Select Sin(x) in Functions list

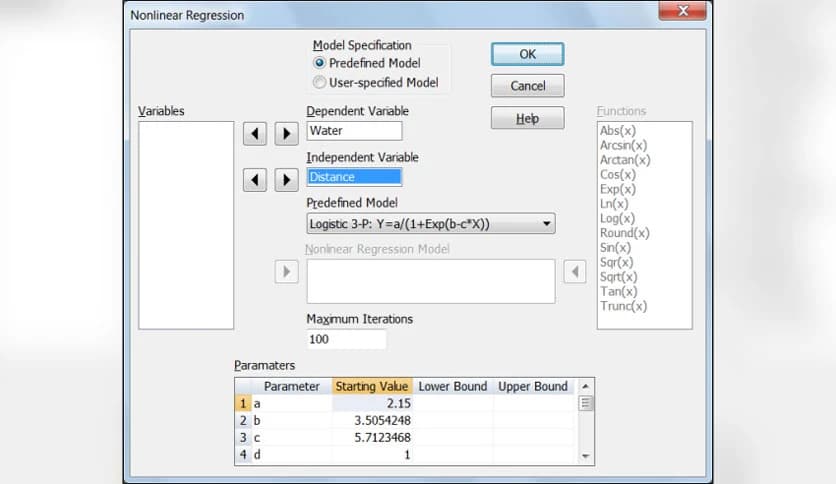pyautogui.click(x=615, y=247)
